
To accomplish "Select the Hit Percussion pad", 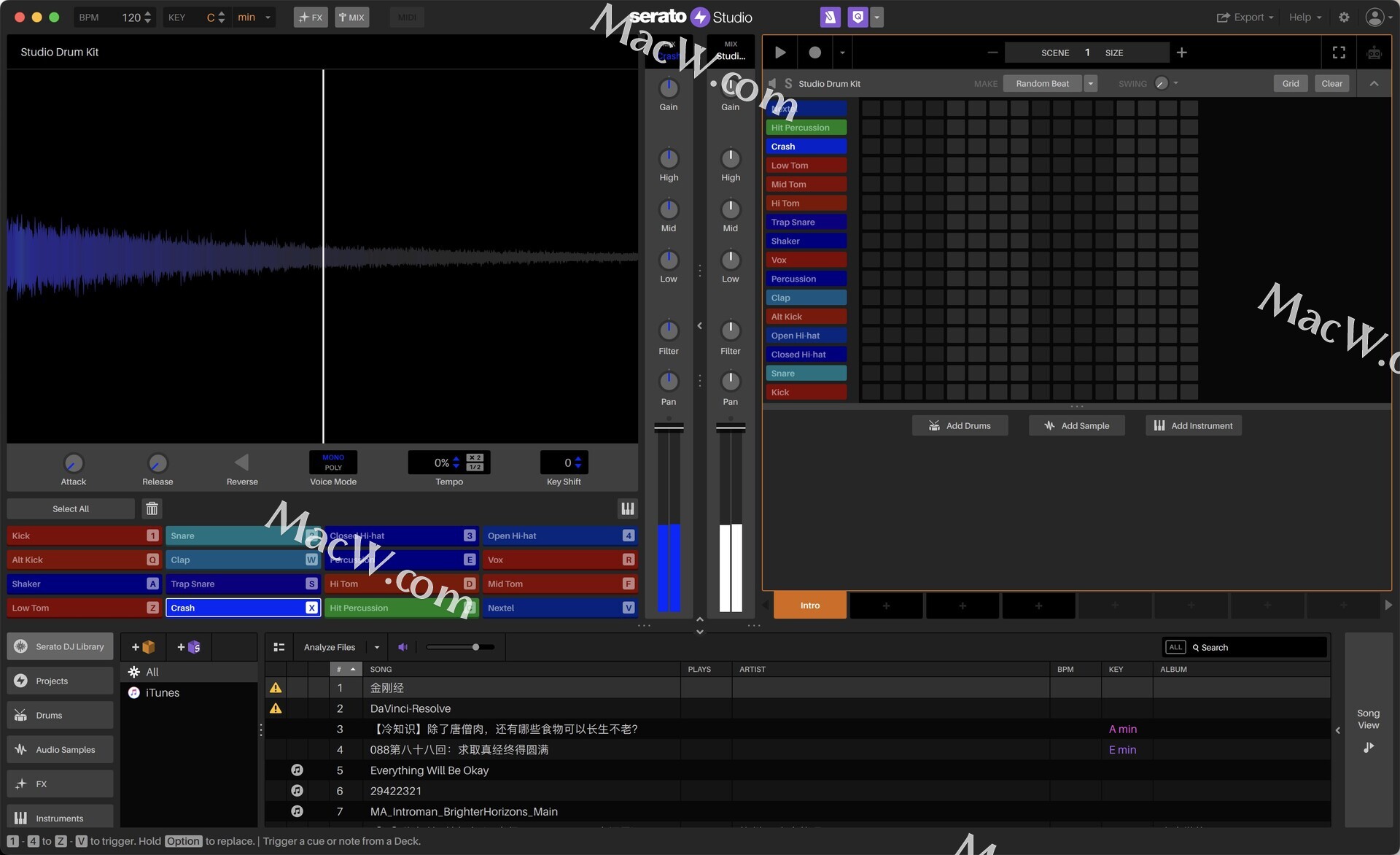I will 402,608.
